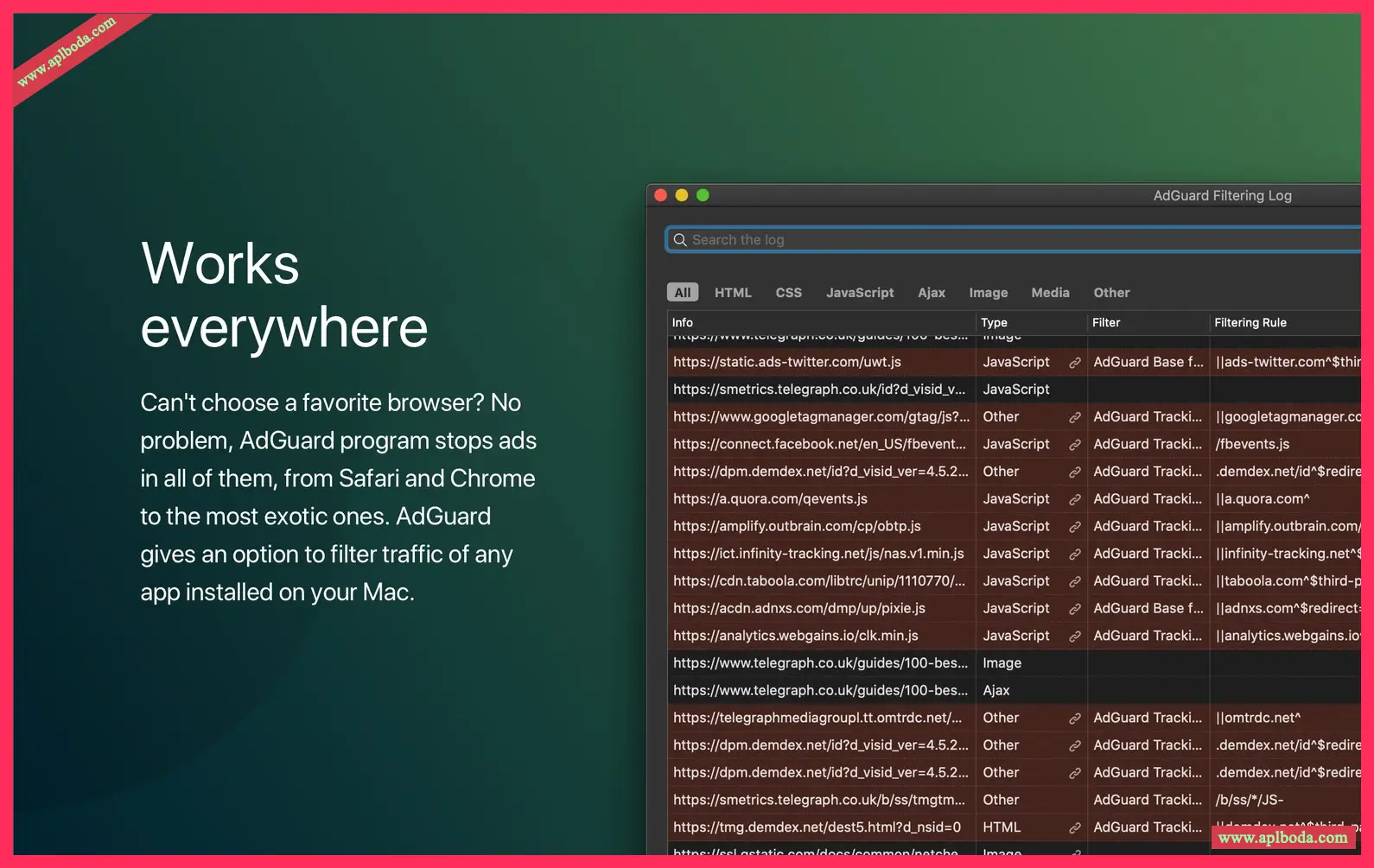The height and width of the screenshot is (868, 1374).
Task: Sort by the Filtering Rule column header
Action: click(1250, 323)
